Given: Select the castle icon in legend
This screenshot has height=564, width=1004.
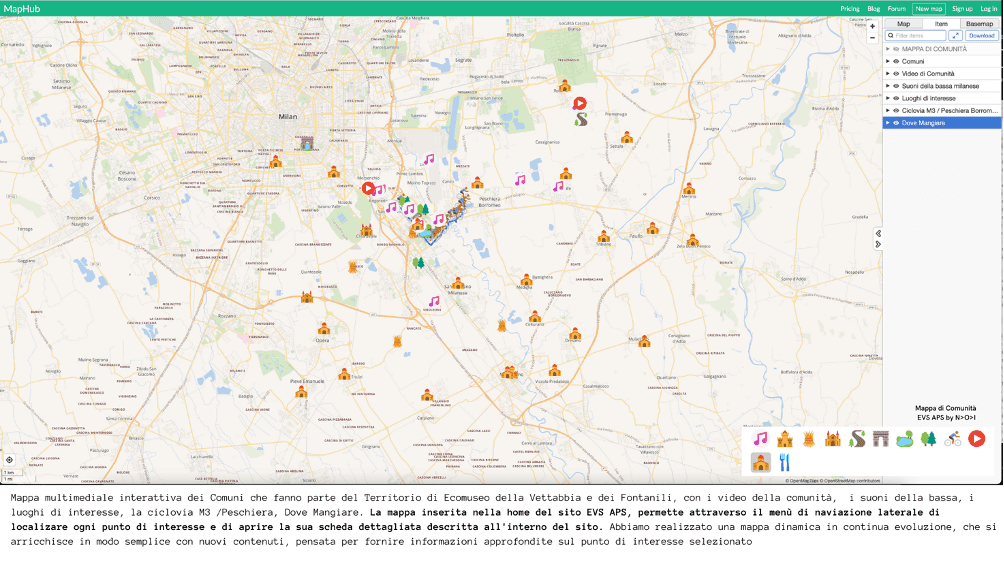Looking at the screenshot, I should (x=784, y=439).
